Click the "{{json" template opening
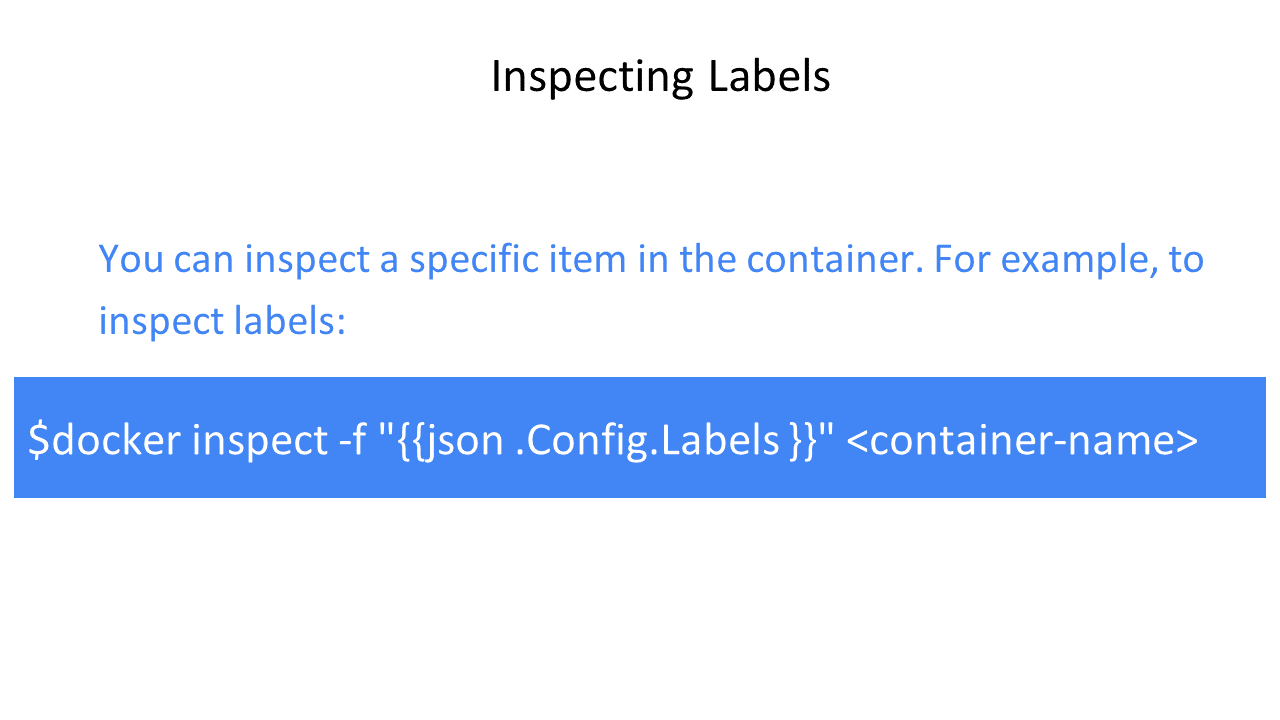 pyautogui.click(x=445, y=441)
